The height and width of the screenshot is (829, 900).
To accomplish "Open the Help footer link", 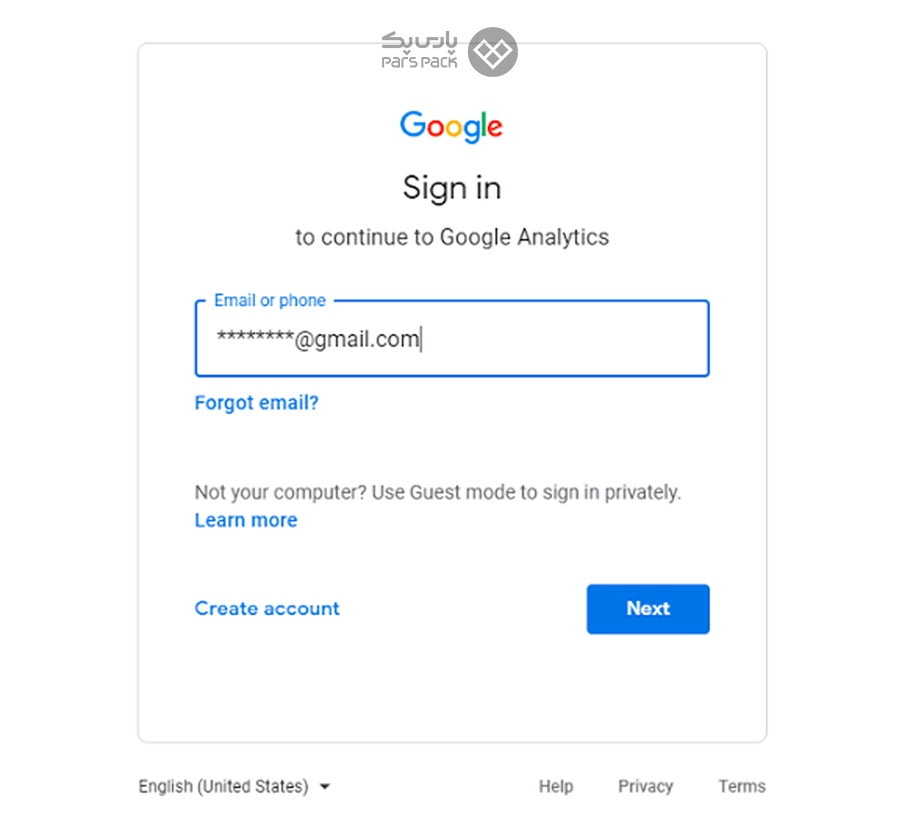I will point(556,786).
